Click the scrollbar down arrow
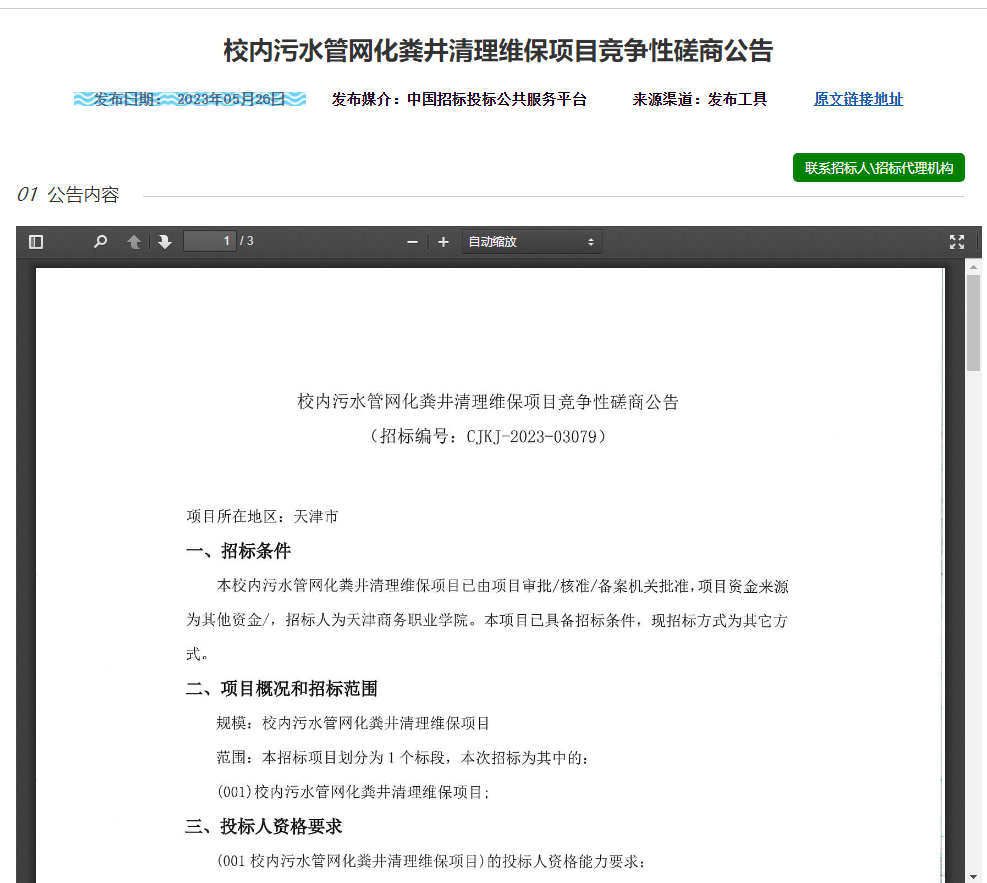This screenshot has height=883, width=987. pos(973,876)
